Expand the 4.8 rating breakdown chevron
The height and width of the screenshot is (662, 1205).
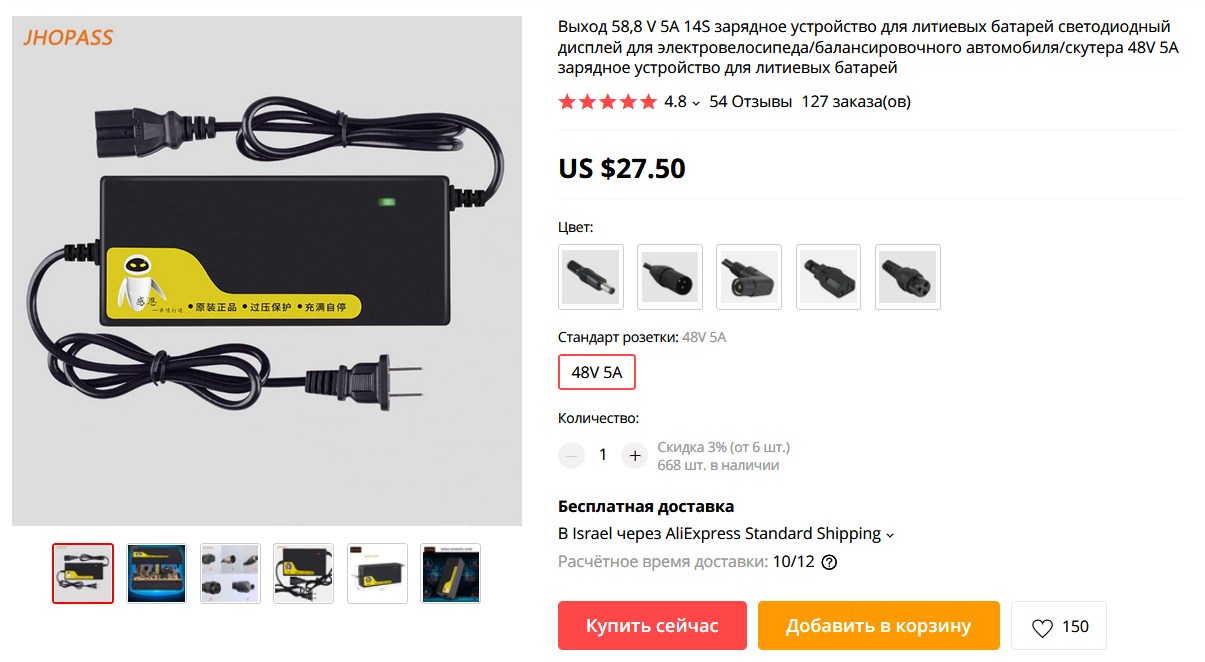click(x=696, y=102)
